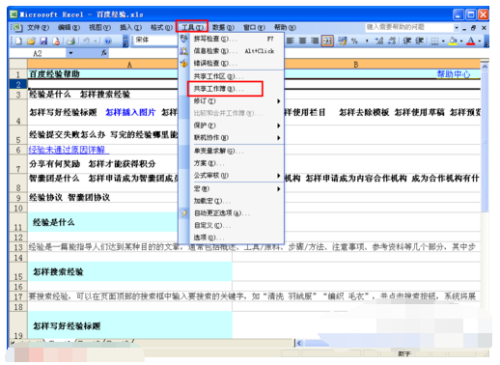Click the Increase Decimal icon
Screen dimensions: 500x365
(x=379, y=41)
